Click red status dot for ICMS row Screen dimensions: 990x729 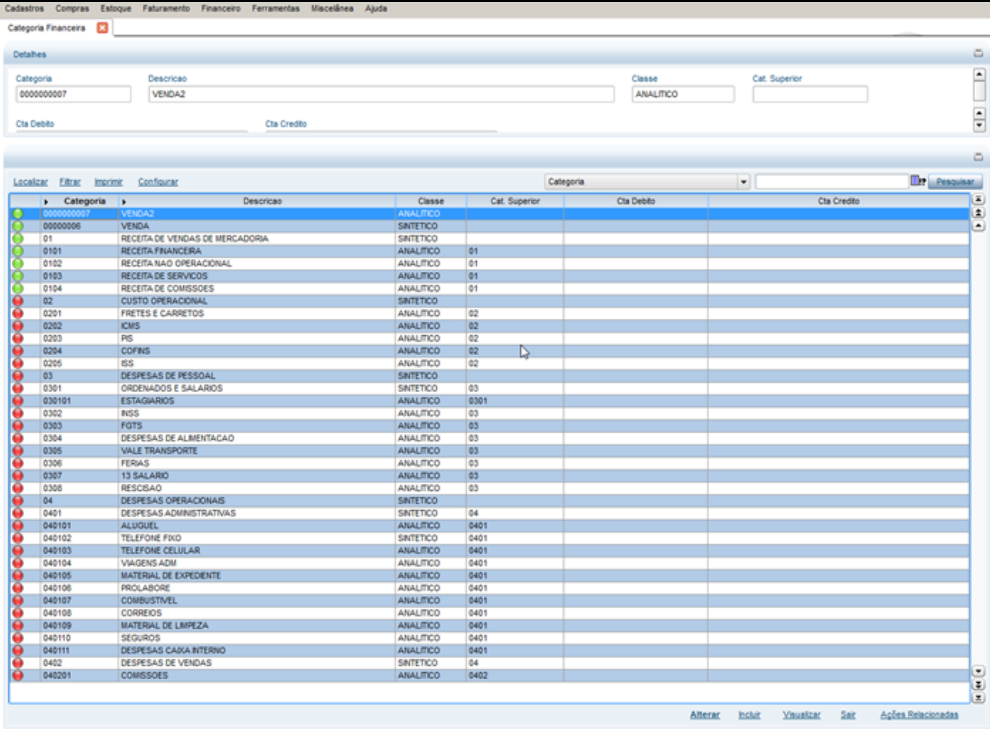pos(18,326)
